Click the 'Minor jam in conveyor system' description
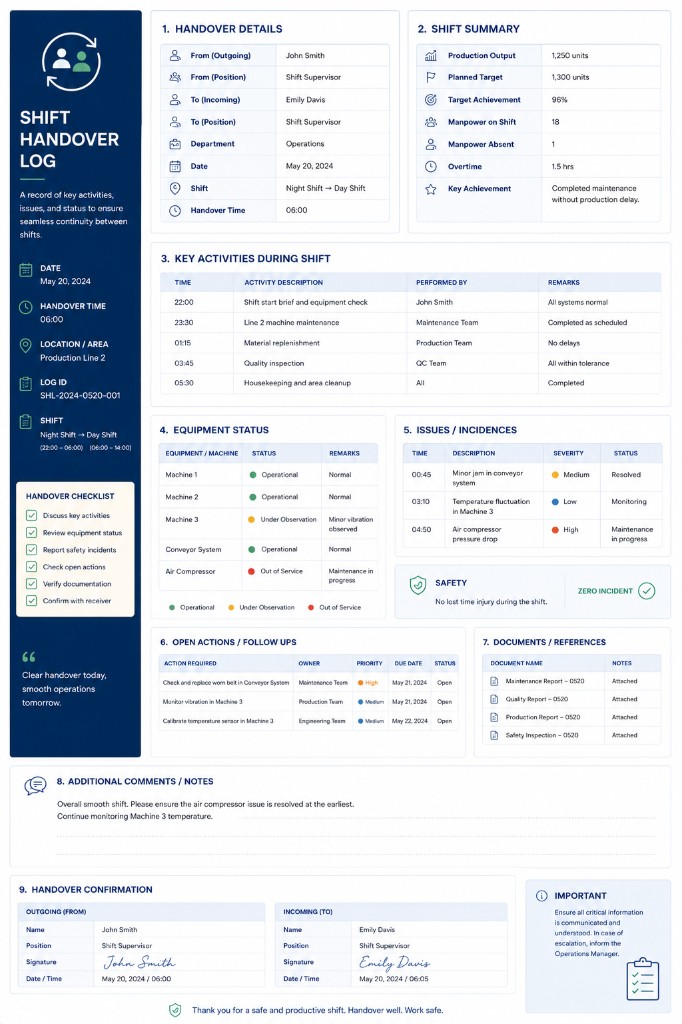 (x=487, y=478)
